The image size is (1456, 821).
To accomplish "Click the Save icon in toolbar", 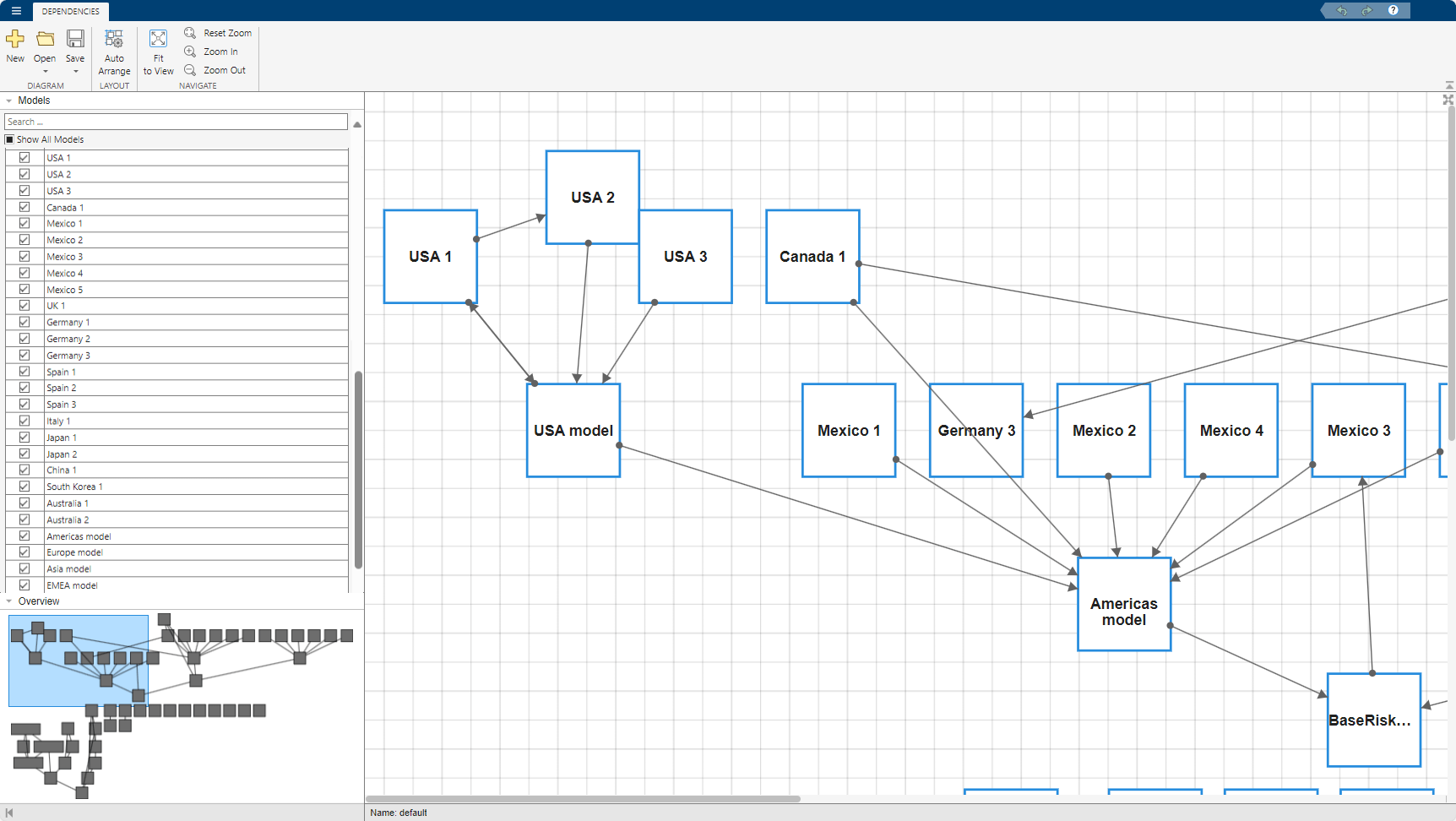I will [75, 40].
